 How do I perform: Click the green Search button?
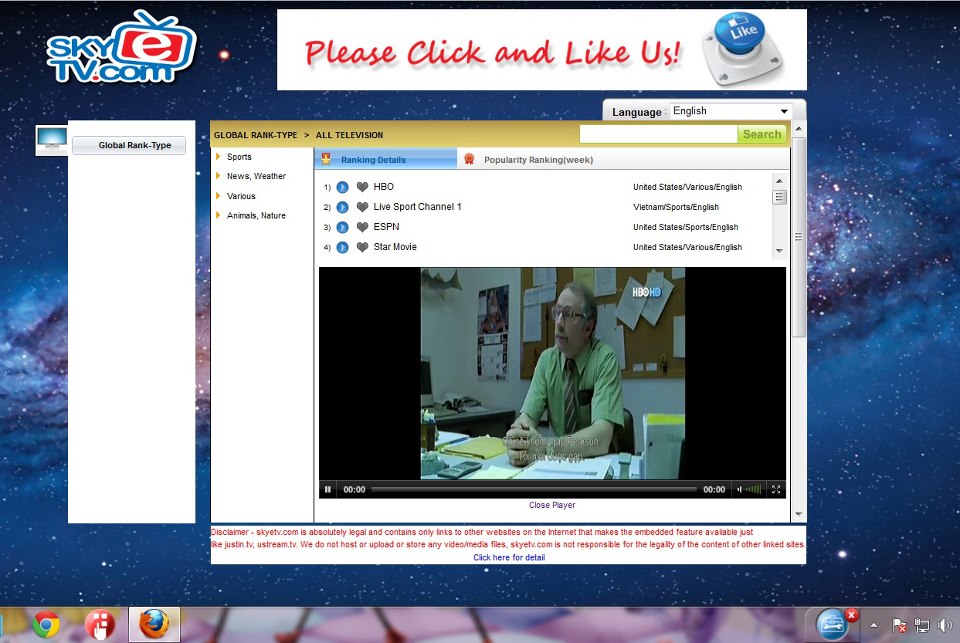pyautogui.click(x=762, y=134)
